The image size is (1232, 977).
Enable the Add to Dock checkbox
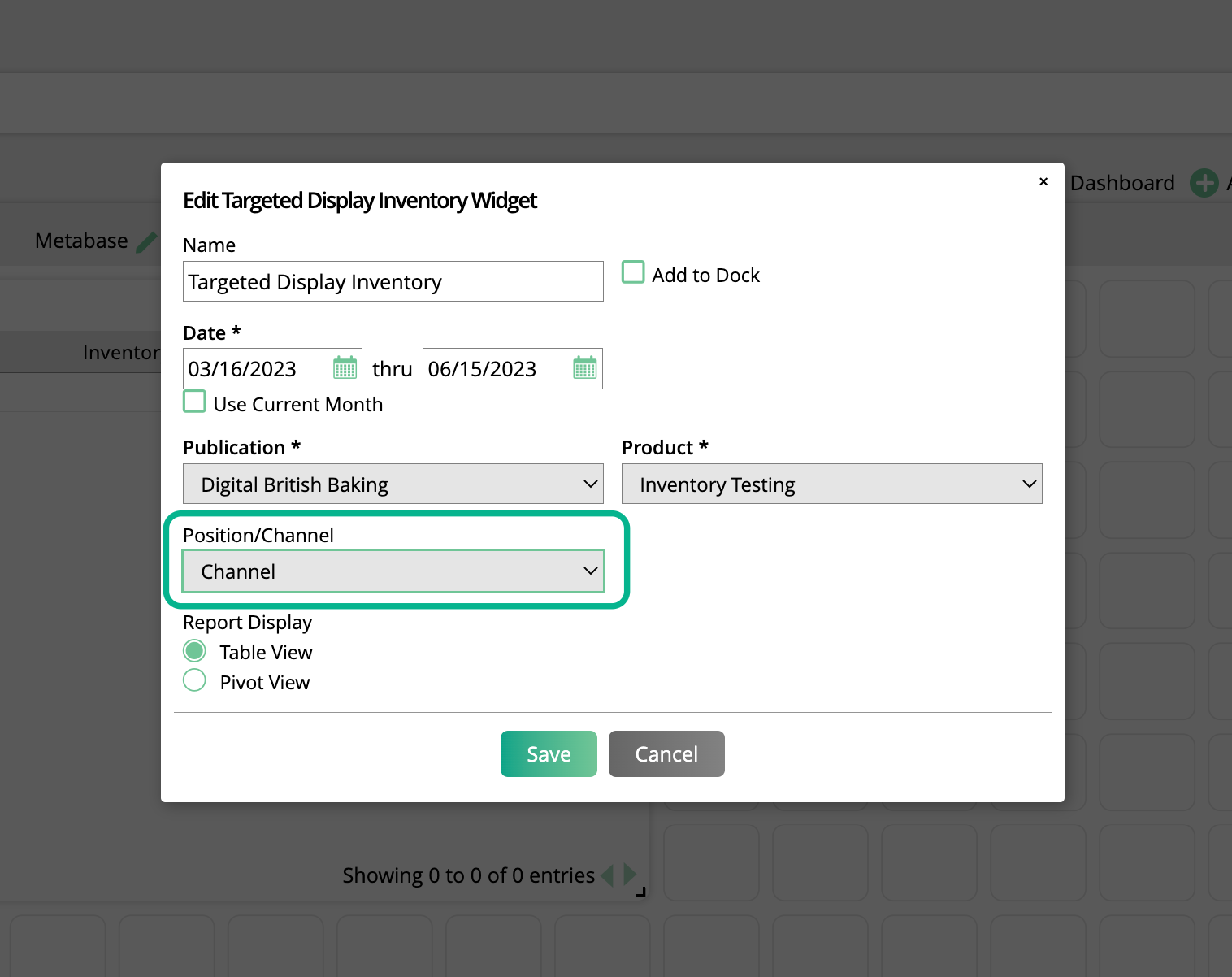[x=633, y=272]
